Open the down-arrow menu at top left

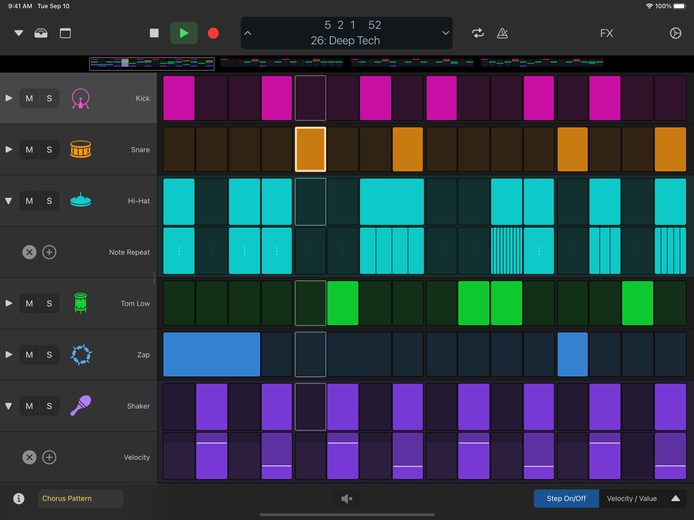point(19,33)
